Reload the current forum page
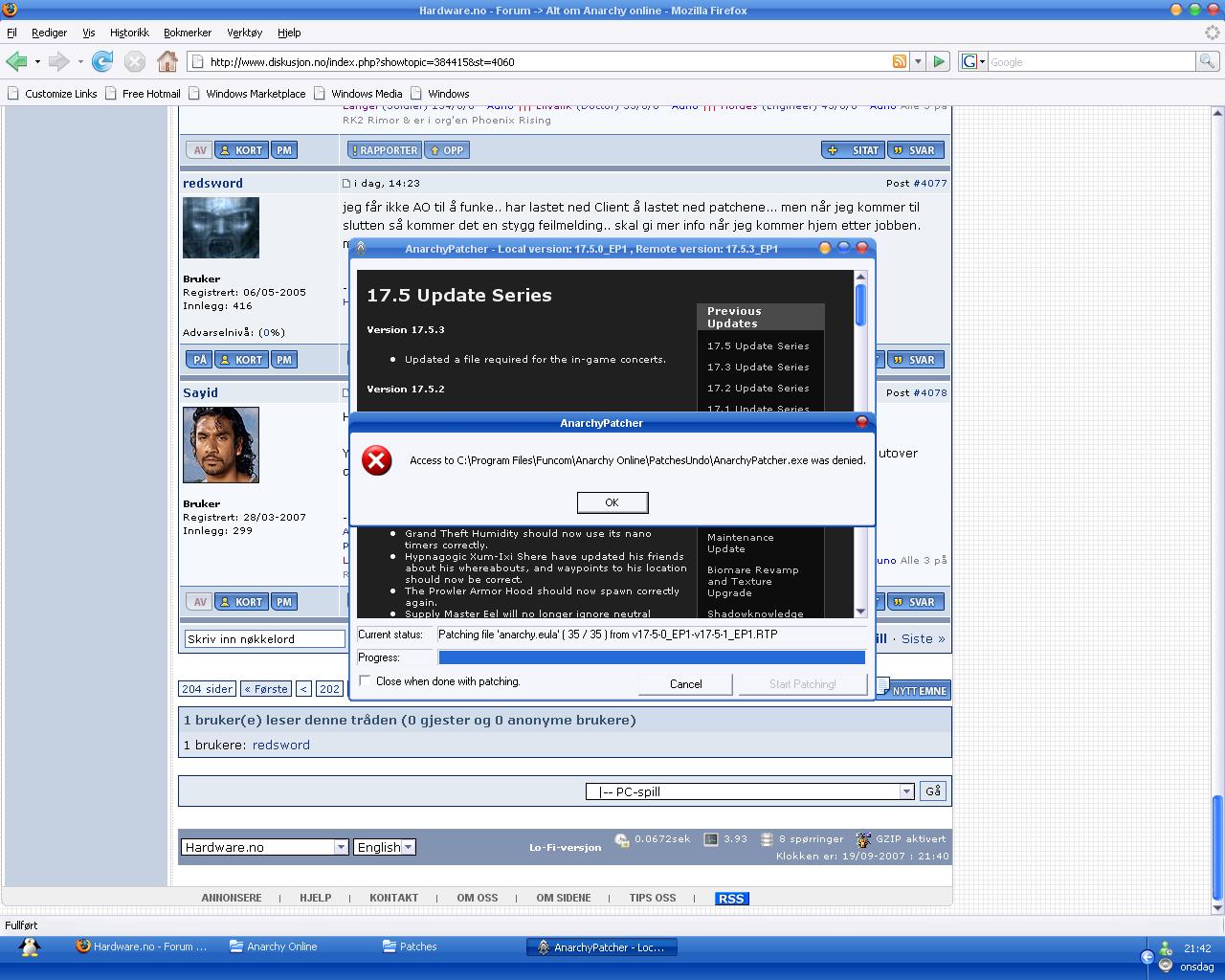This screenshot has width=1225, height=980. (102, 61)
